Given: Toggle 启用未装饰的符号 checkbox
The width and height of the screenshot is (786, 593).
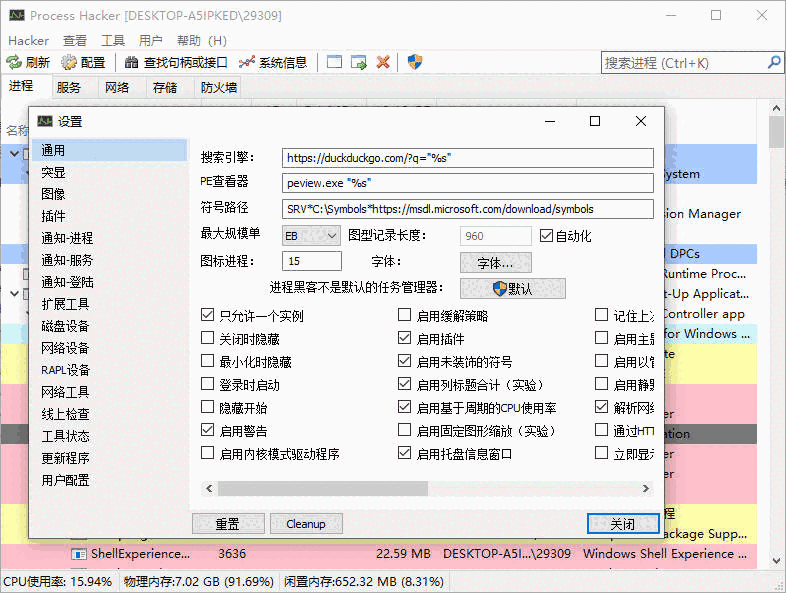Looking at the screenshot, I should 405,361.
